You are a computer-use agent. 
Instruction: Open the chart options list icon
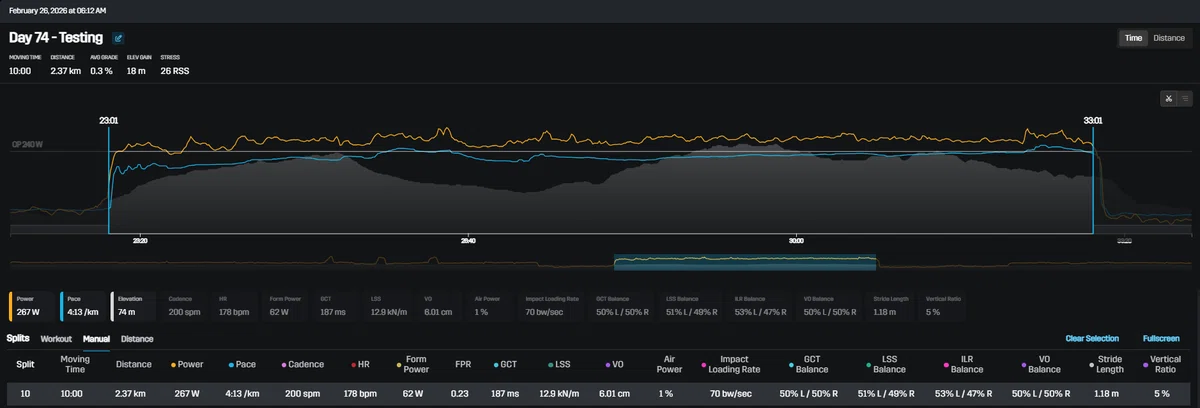pyautogui.click(x=1184, y=98)
